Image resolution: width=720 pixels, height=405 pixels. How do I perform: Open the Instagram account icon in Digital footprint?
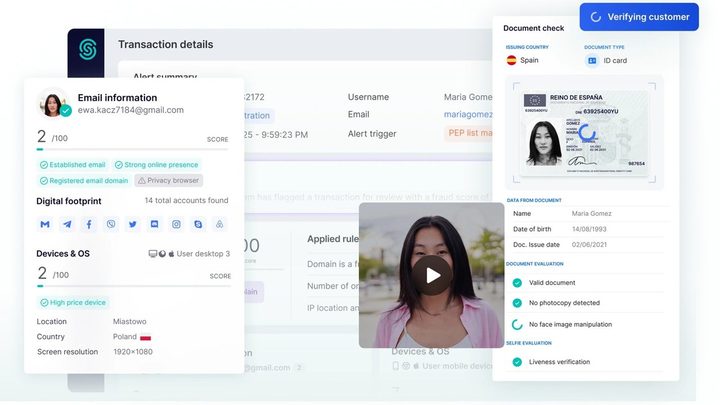pyautogui.click(x=176, y=224)
